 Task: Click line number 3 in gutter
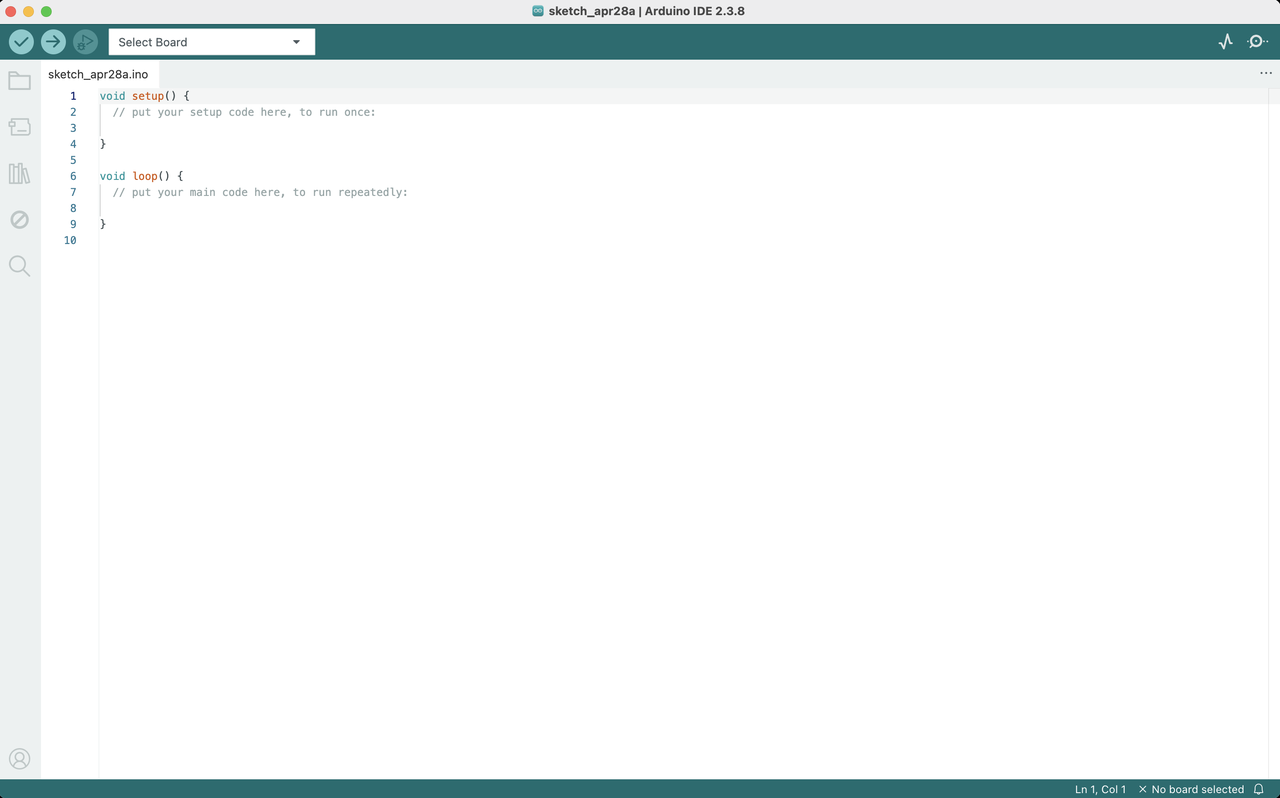(73, 128)
